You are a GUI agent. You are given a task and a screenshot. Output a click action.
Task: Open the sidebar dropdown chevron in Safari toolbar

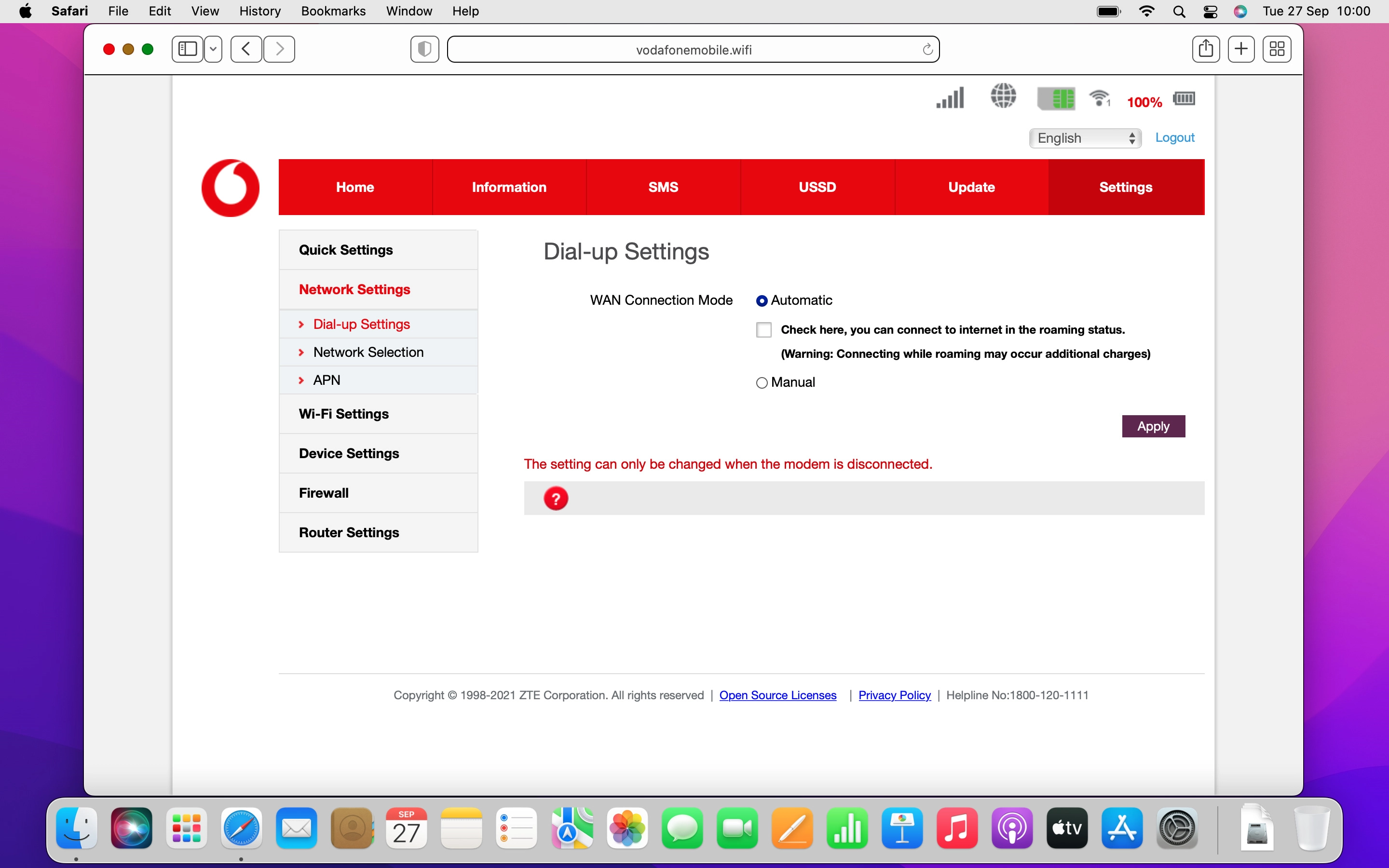tap(213, 49)
